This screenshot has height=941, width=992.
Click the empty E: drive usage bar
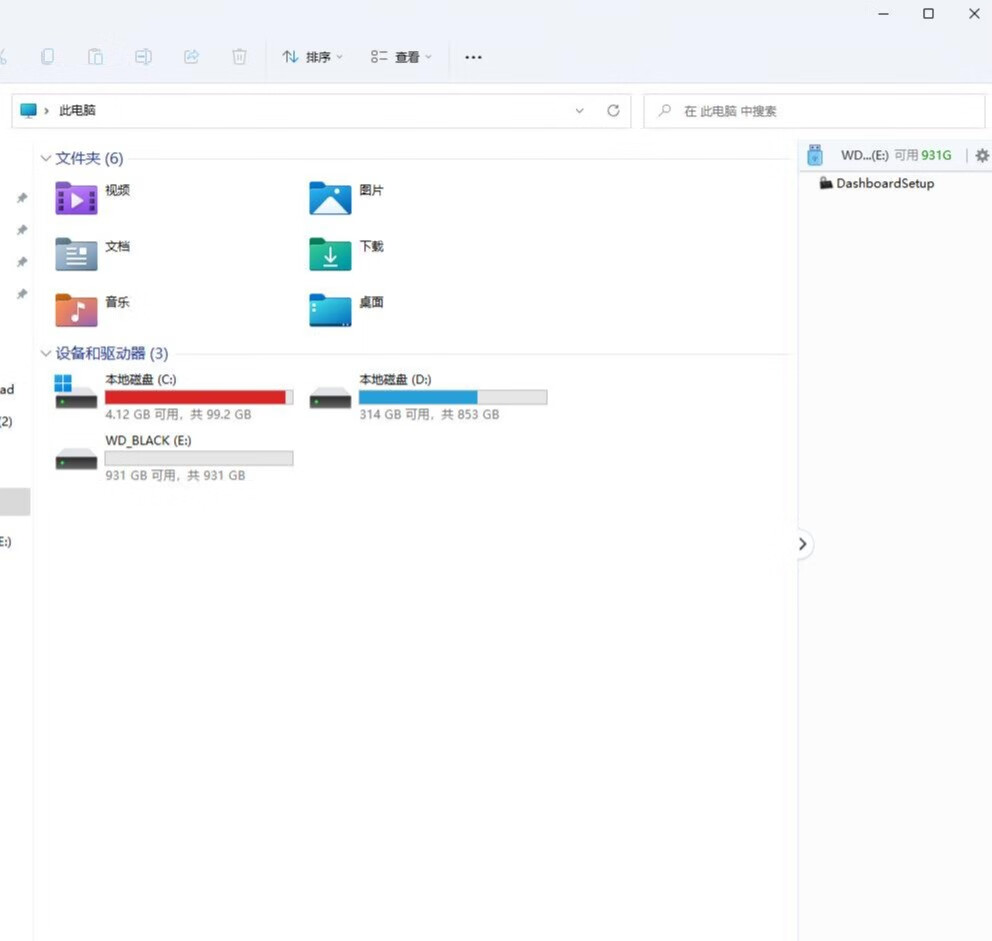[199, 458]
